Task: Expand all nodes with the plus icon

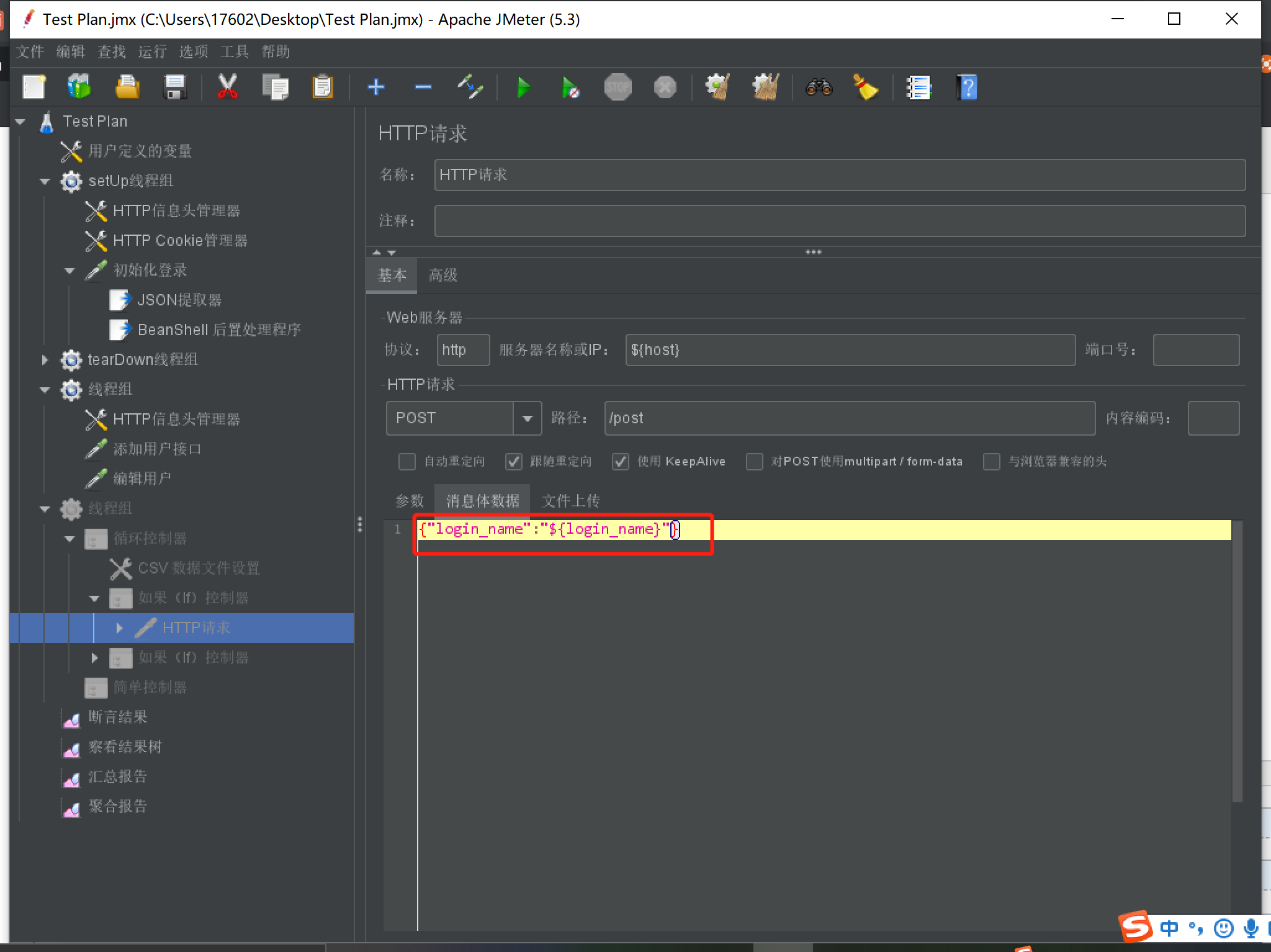Action: [x=375, y=87]
